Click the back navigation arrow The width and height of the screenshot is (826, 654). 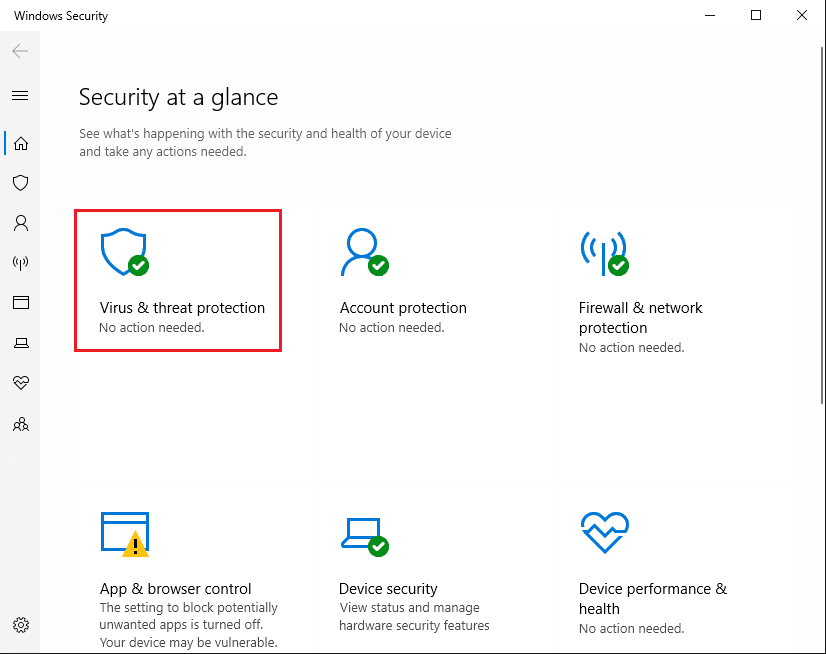[x=20, y=50]
